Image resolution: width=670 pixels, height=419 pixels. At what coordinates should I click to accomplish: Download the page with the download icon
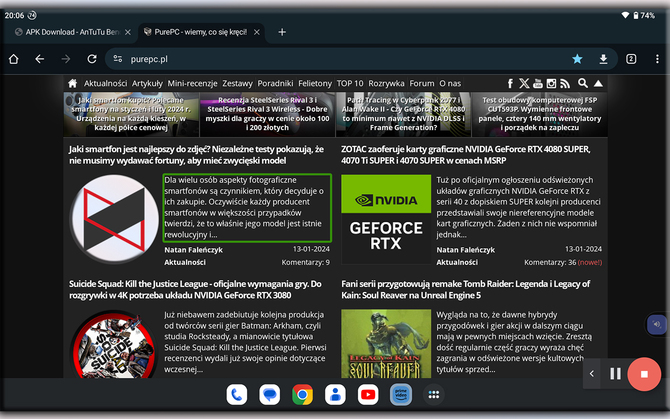point(603,59)
